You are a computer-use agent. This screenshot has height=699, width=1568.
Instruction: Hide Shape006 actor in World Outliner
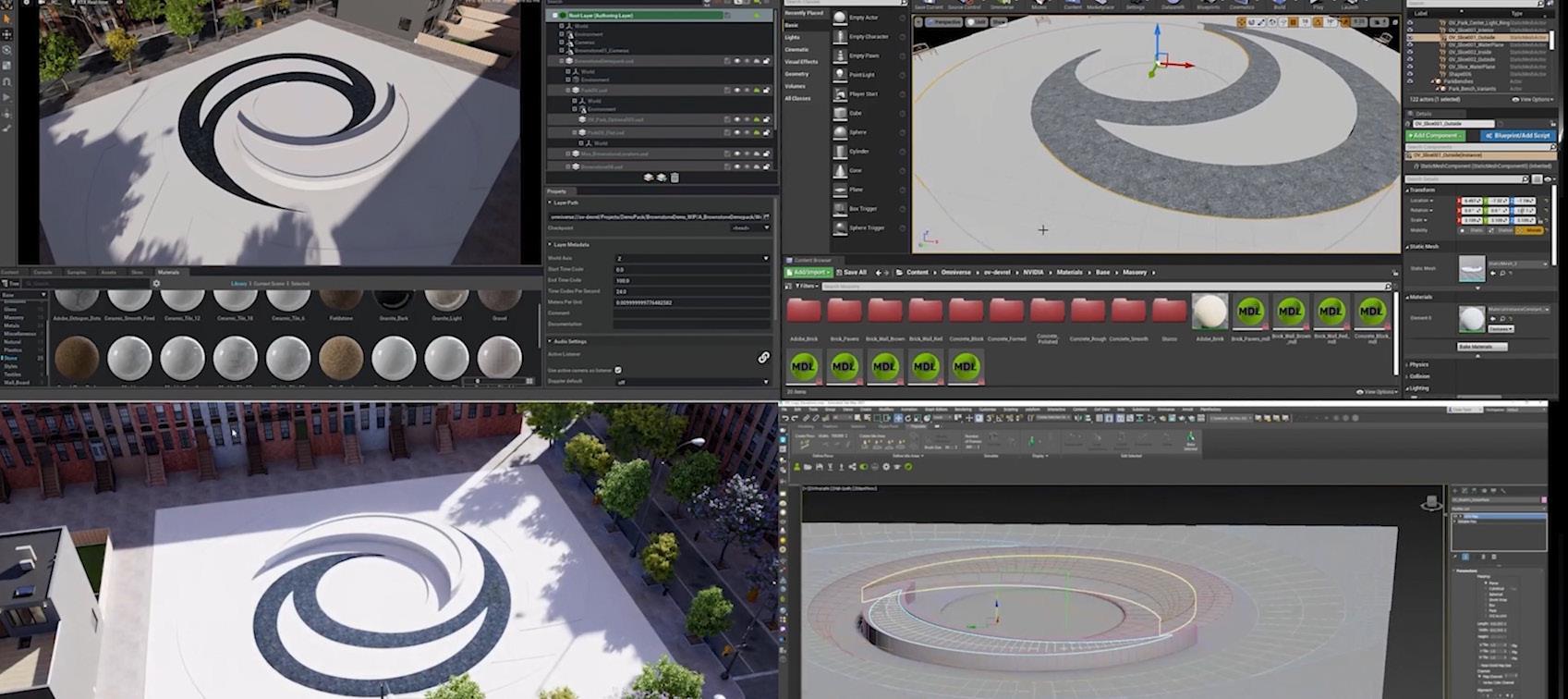pos(1410,74)
